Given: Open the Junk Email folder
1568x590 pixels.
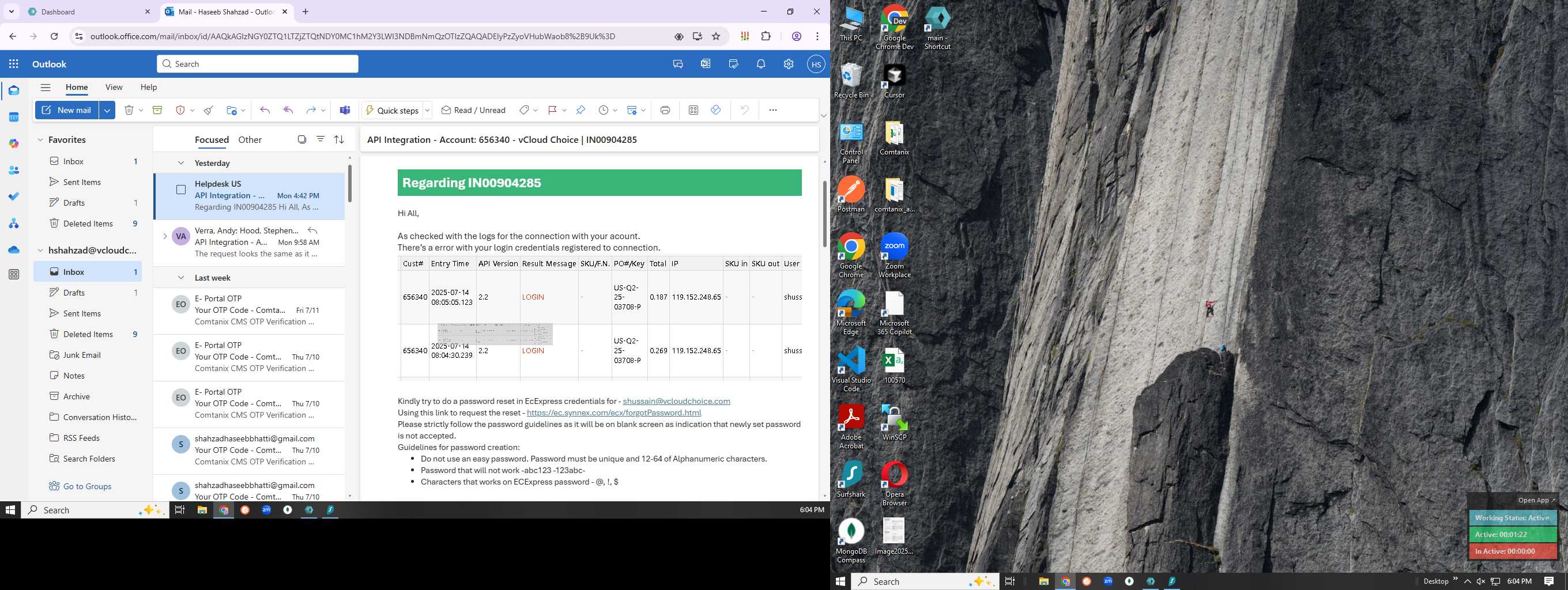Looking at the screenshot, I should (x=81, y=355).
